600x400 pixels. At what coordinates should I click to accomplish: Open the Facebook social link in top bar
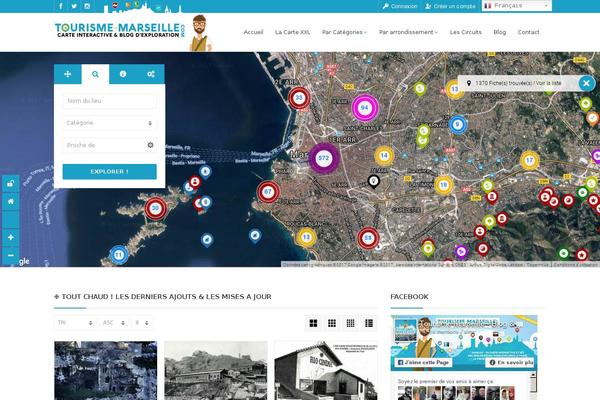coord(60,6)
